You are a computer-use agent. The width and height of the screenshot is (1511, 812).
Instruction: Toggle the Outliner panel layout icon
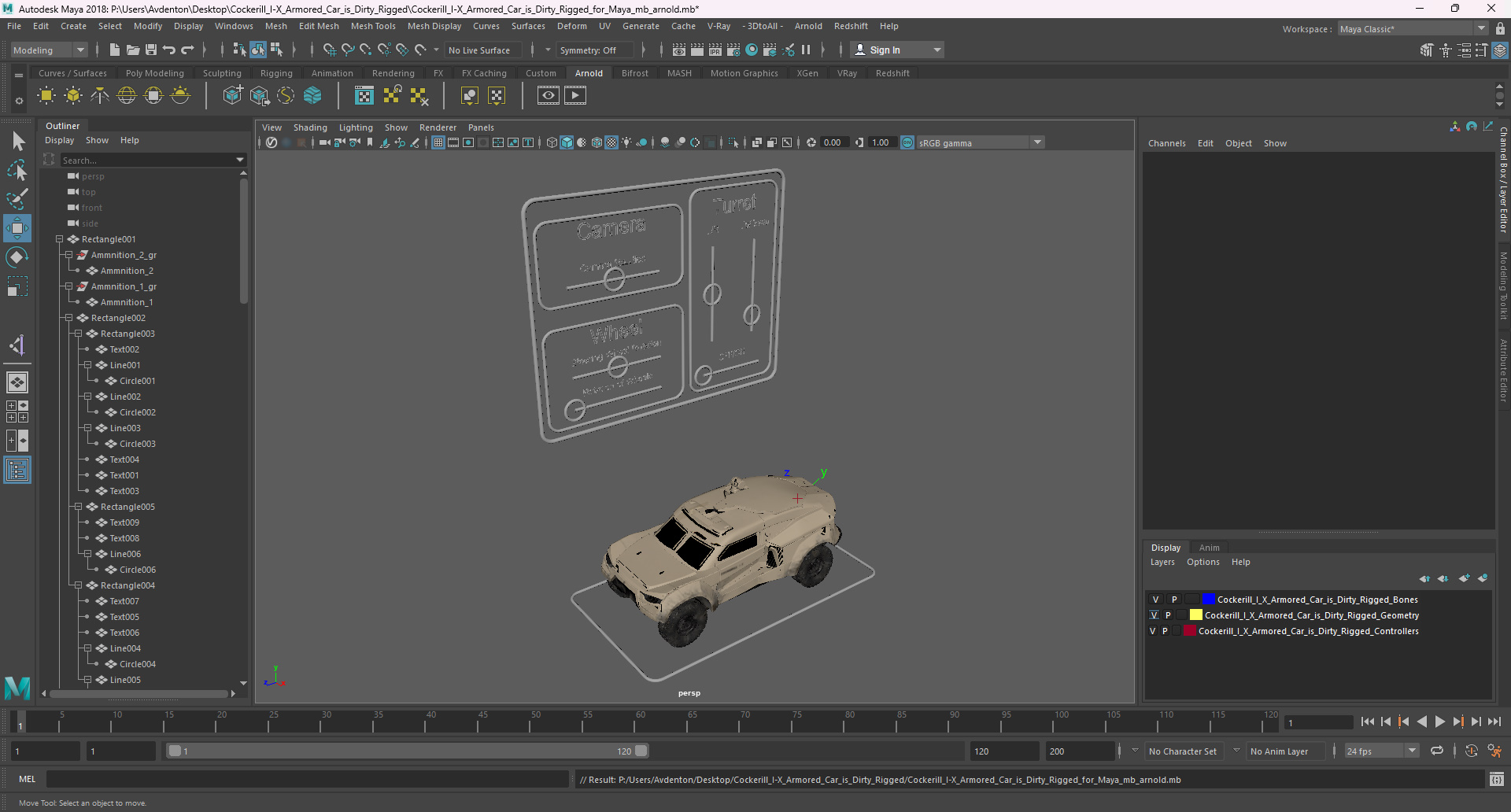point(17,471)
